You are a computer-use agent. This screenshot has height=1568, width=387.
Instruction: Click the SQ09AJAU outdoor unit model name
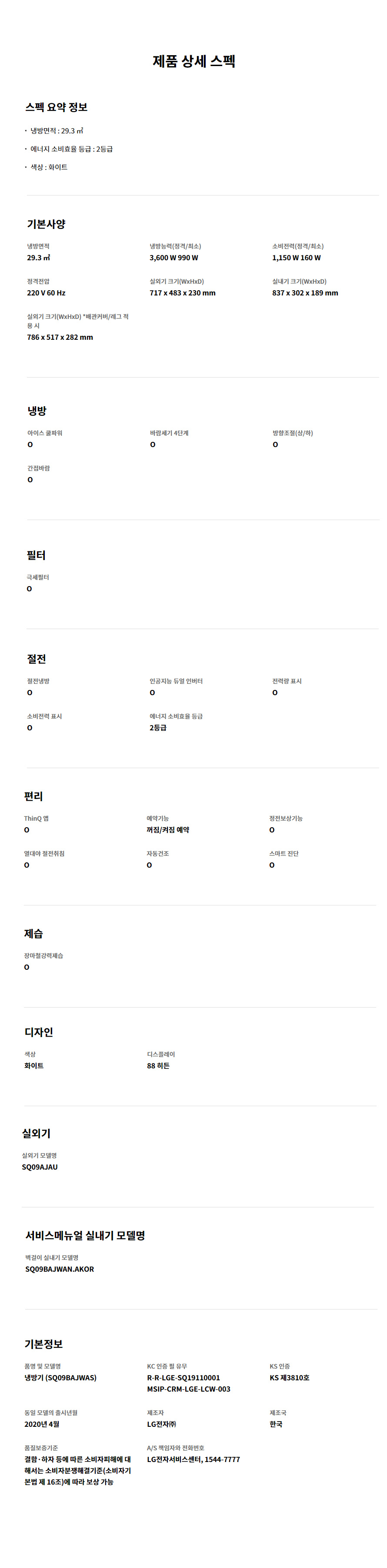(40, 1167)
